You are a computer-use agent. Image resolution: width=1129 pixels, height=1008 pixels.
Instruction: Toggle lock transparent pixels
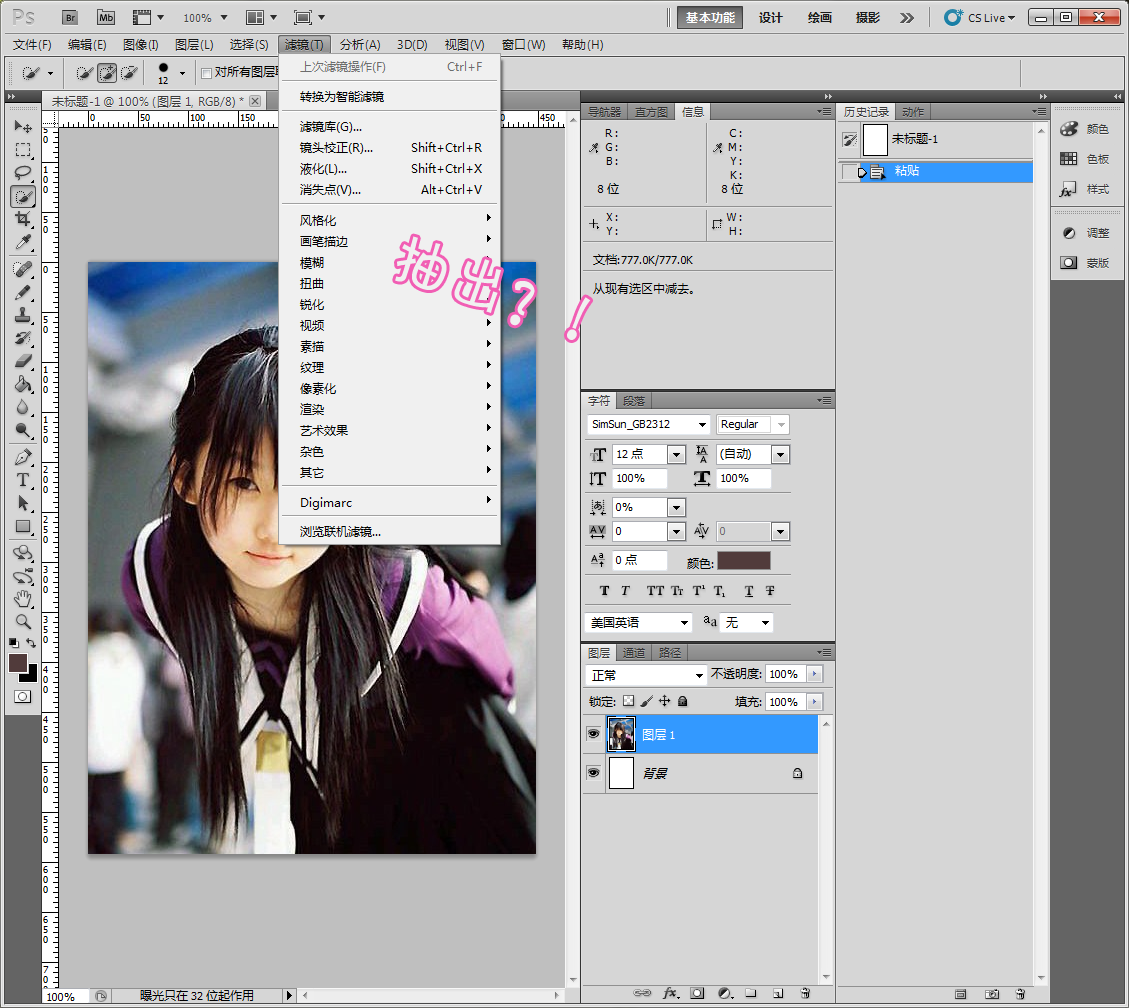coord(629,701)
